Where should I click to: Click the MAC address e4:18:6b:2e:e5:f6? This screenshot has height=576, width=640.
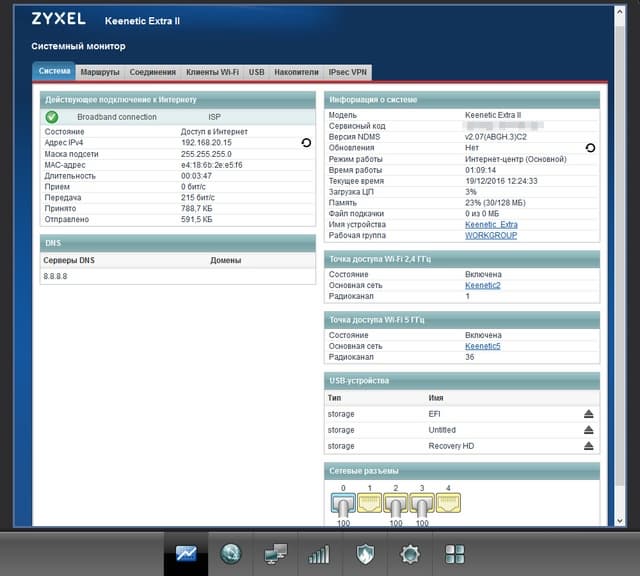pyautogui.click(x=211, y=165)
